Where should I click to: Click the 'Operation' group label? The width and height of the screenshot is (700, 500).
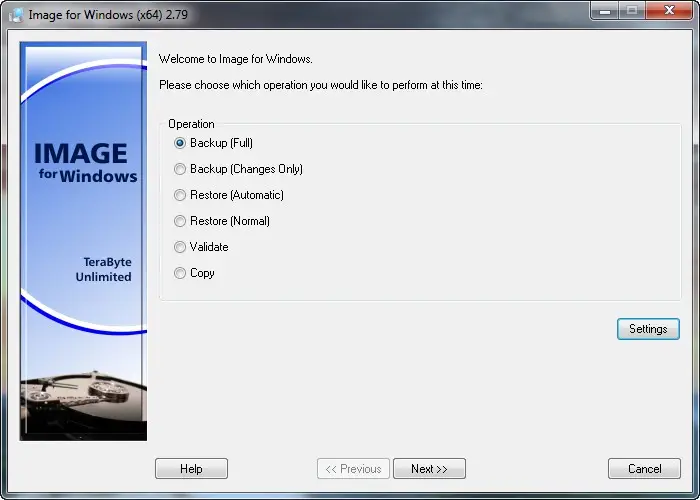pos(191,124)
